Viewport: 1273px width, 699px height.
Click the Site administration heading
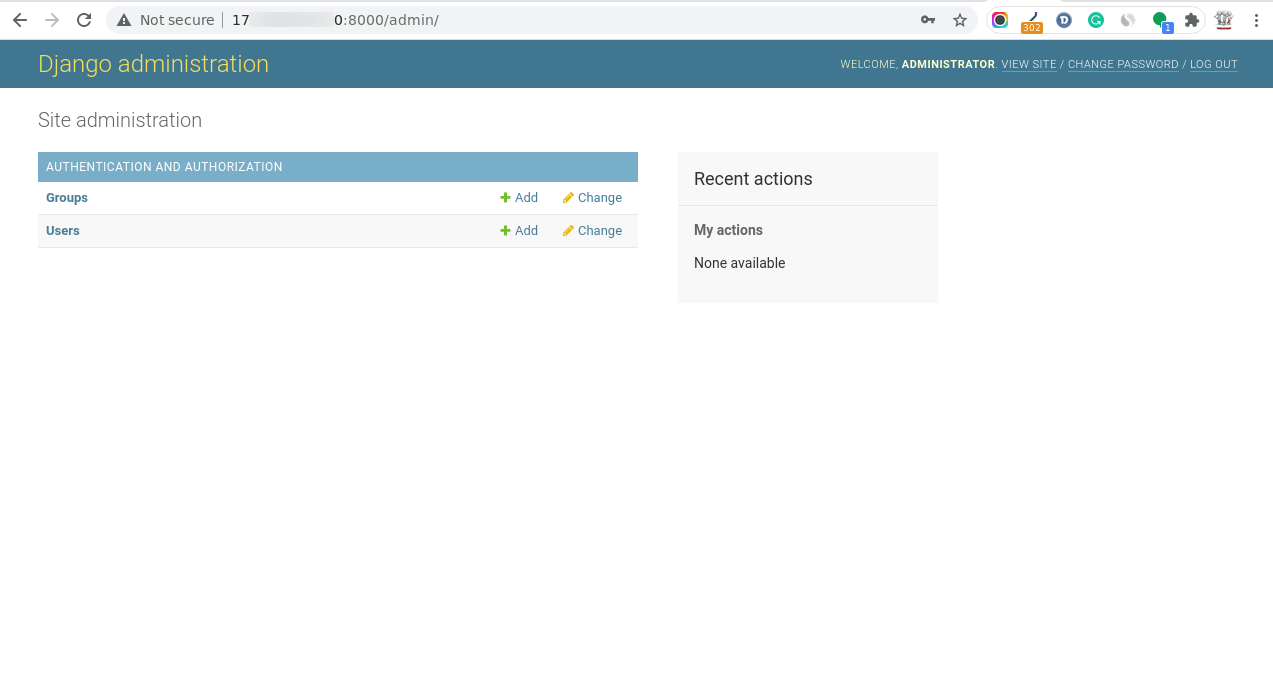[x=120, y=120]
